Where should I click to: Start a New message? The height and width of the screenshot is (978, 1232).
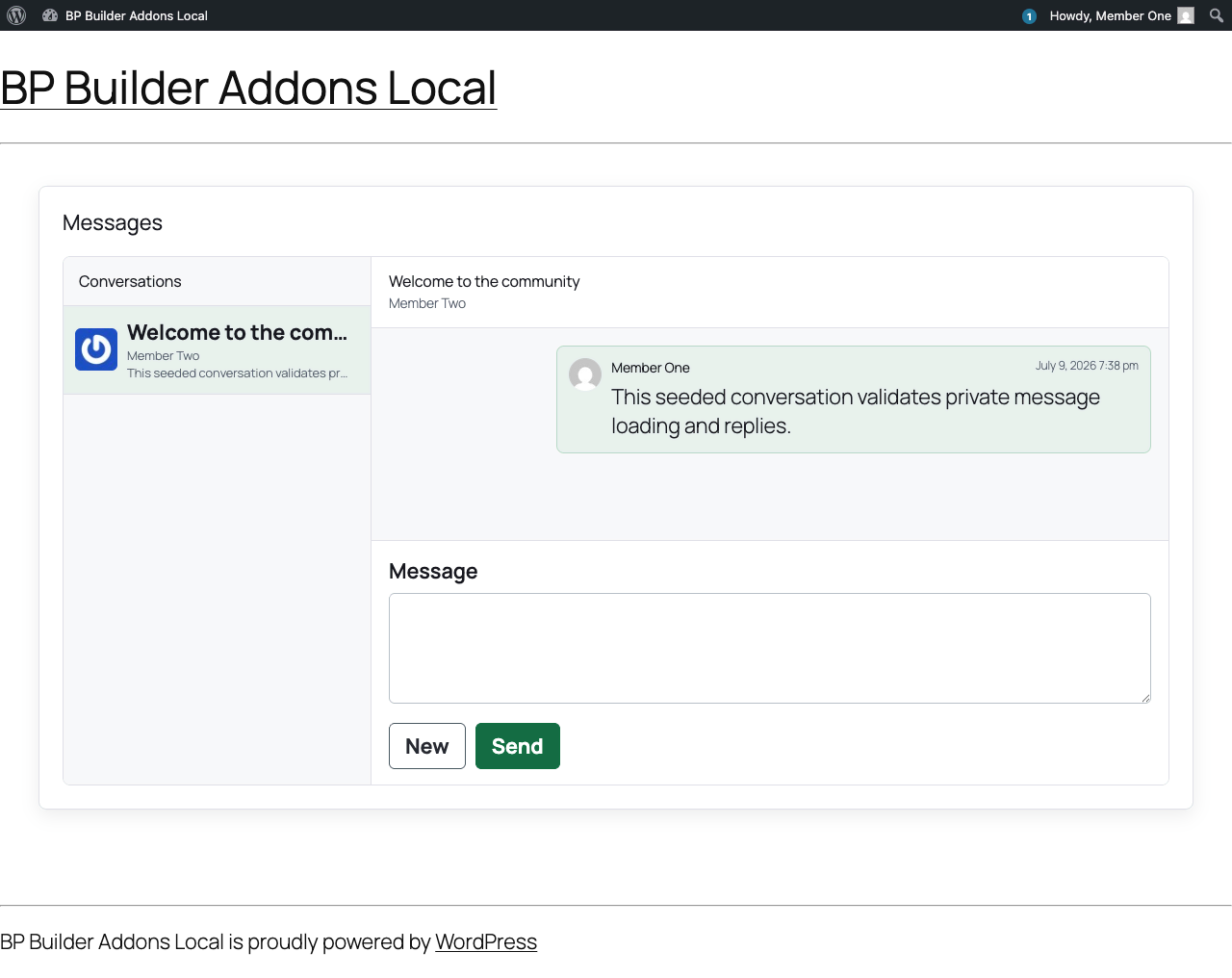[x=427, y=746]
